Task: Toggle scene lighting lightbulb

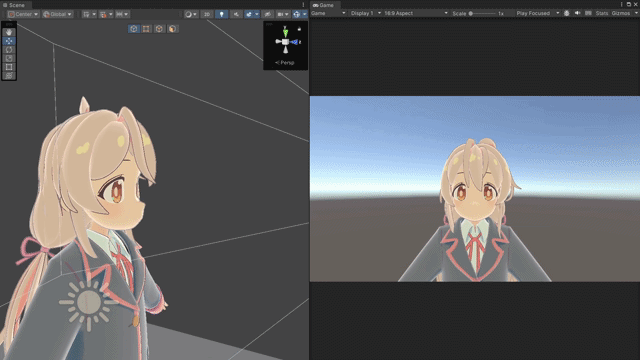Action: tap(222, 14)
